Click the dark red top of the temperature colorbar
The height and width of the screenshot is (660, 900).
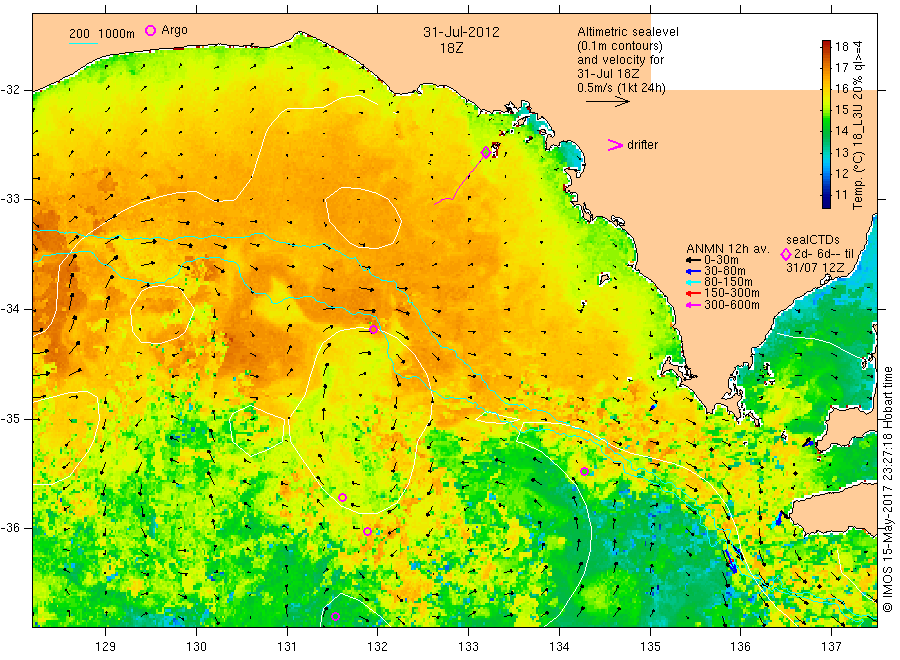click(827, 44)
